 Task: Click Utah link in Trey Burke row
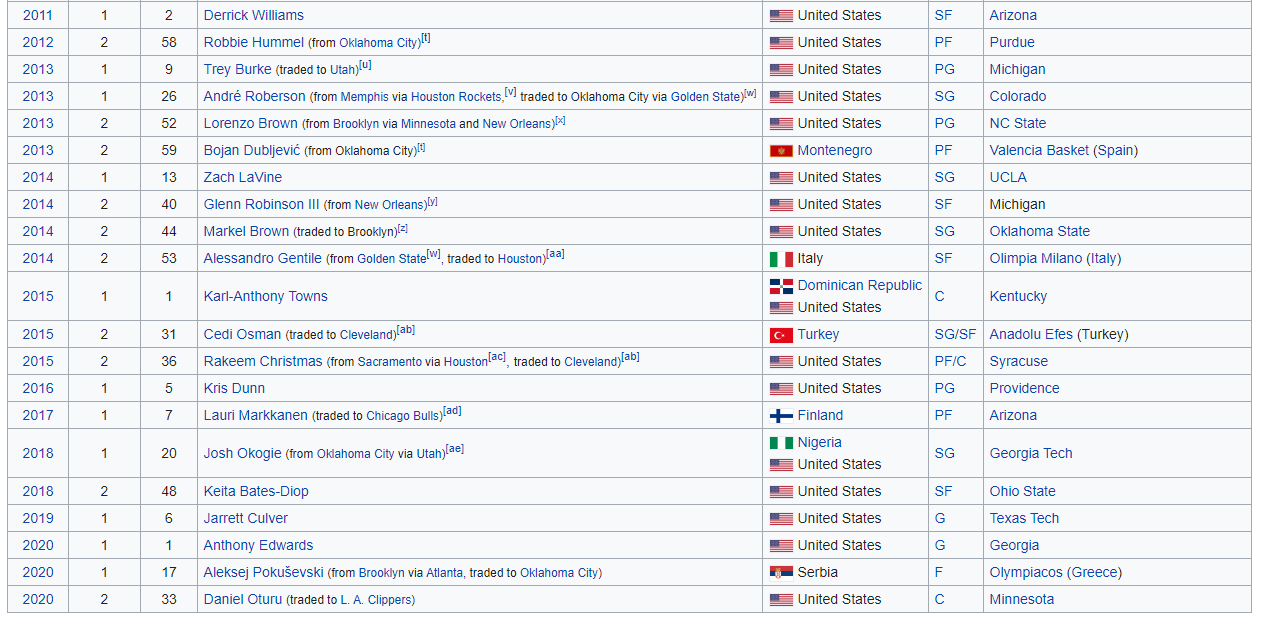tap(343, 70)
